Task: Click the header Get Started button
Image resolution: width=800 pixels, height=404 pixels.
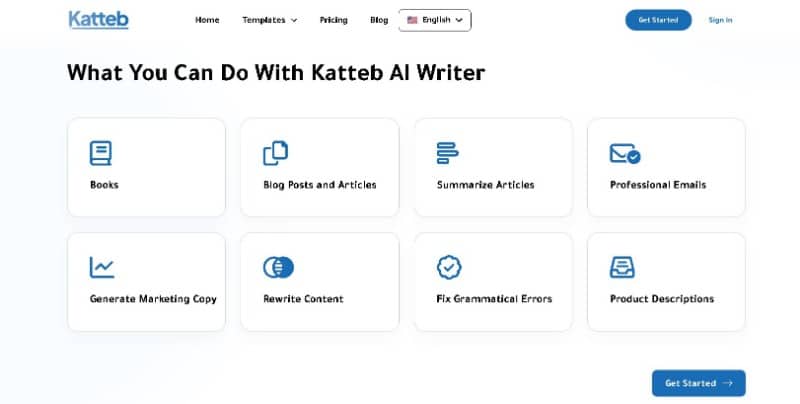Action: [x=659, y=20]
